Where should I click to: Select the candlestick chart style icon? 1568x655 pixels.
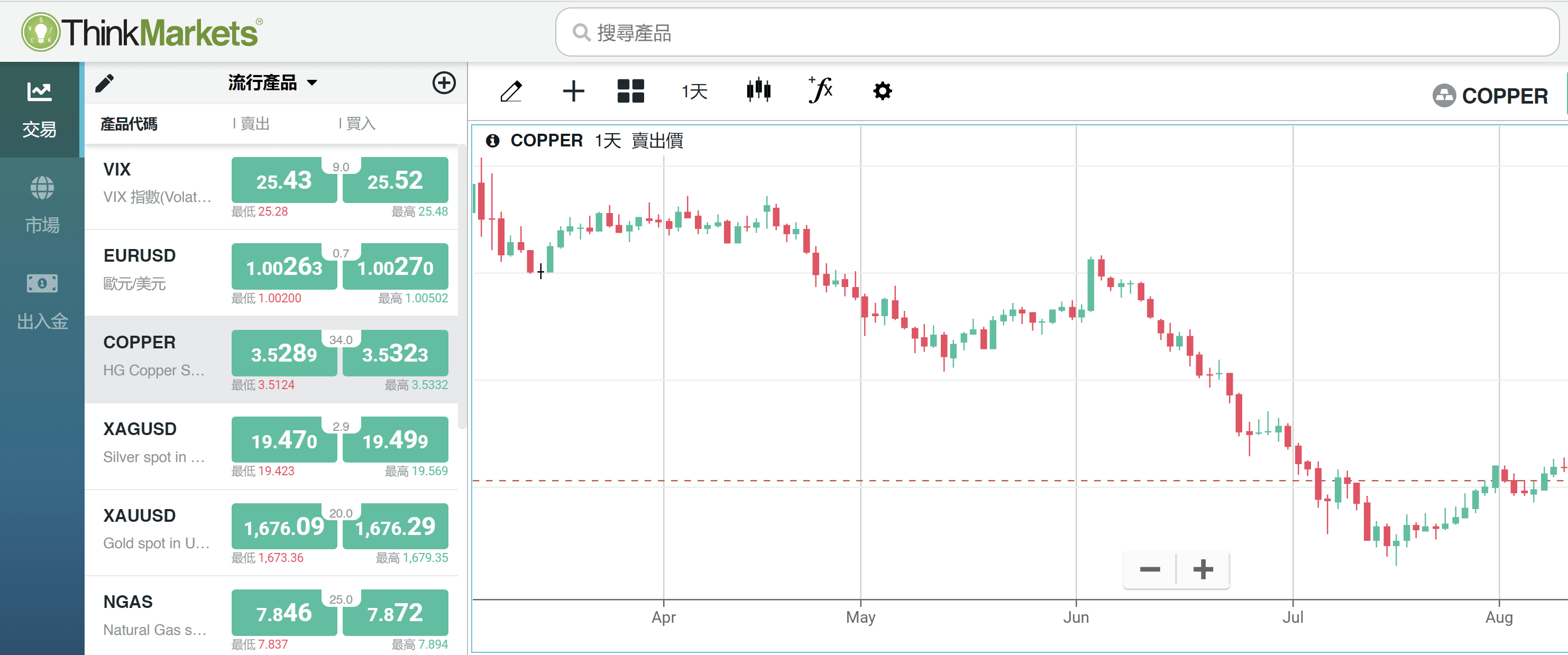[758, 91]
